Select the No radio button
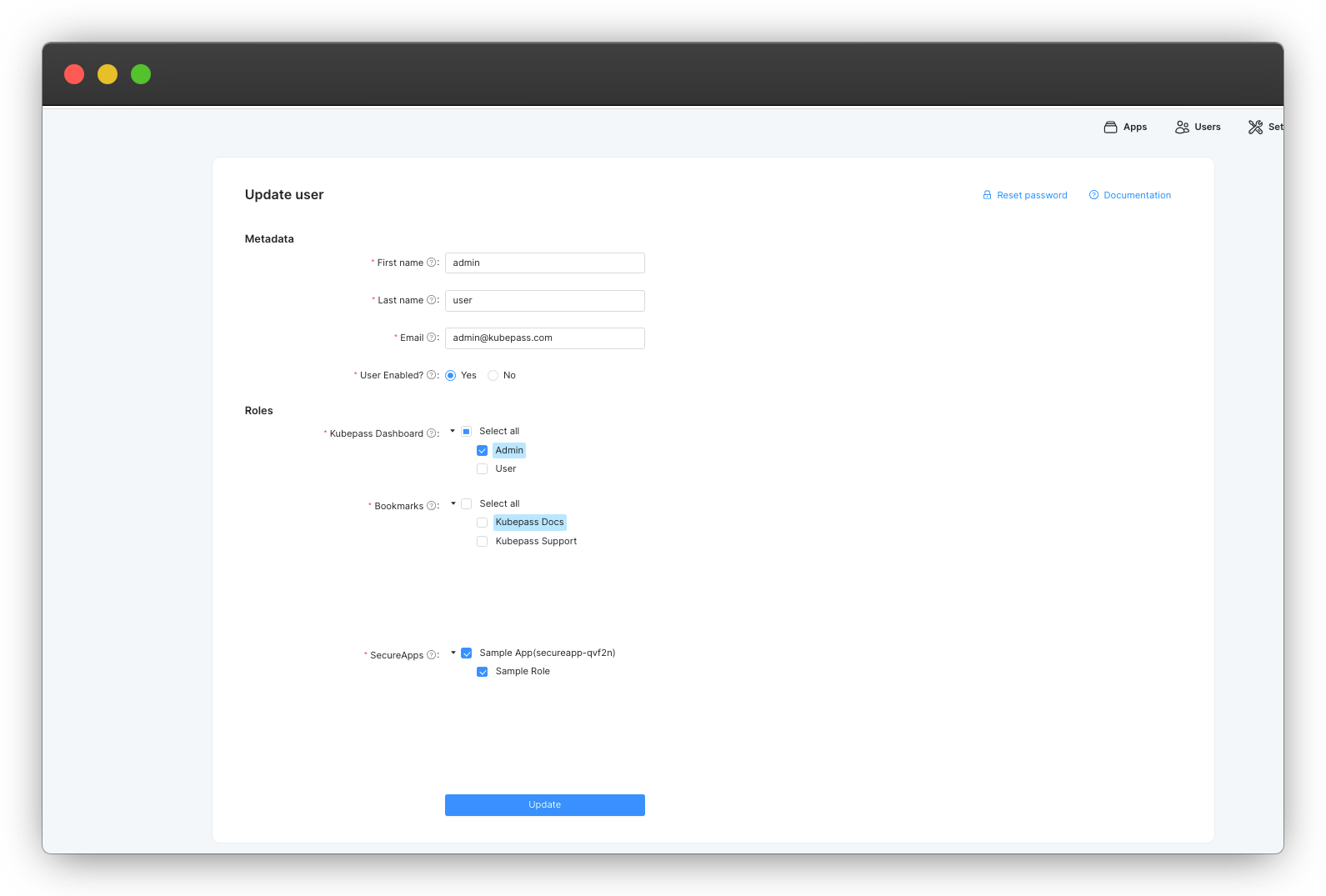1326x896 pixels. point(493,376)
